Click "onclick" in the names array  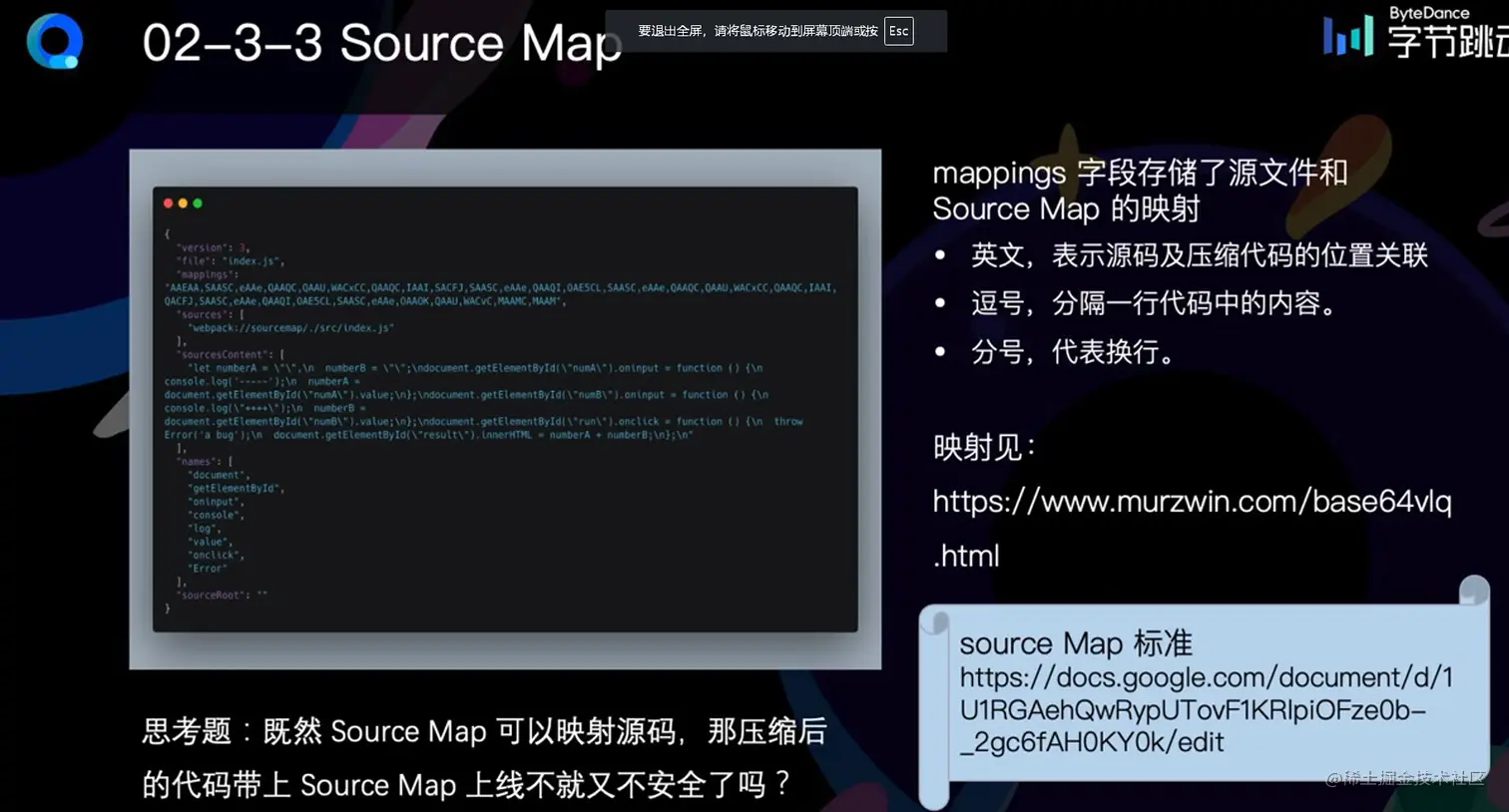[216, 556]
